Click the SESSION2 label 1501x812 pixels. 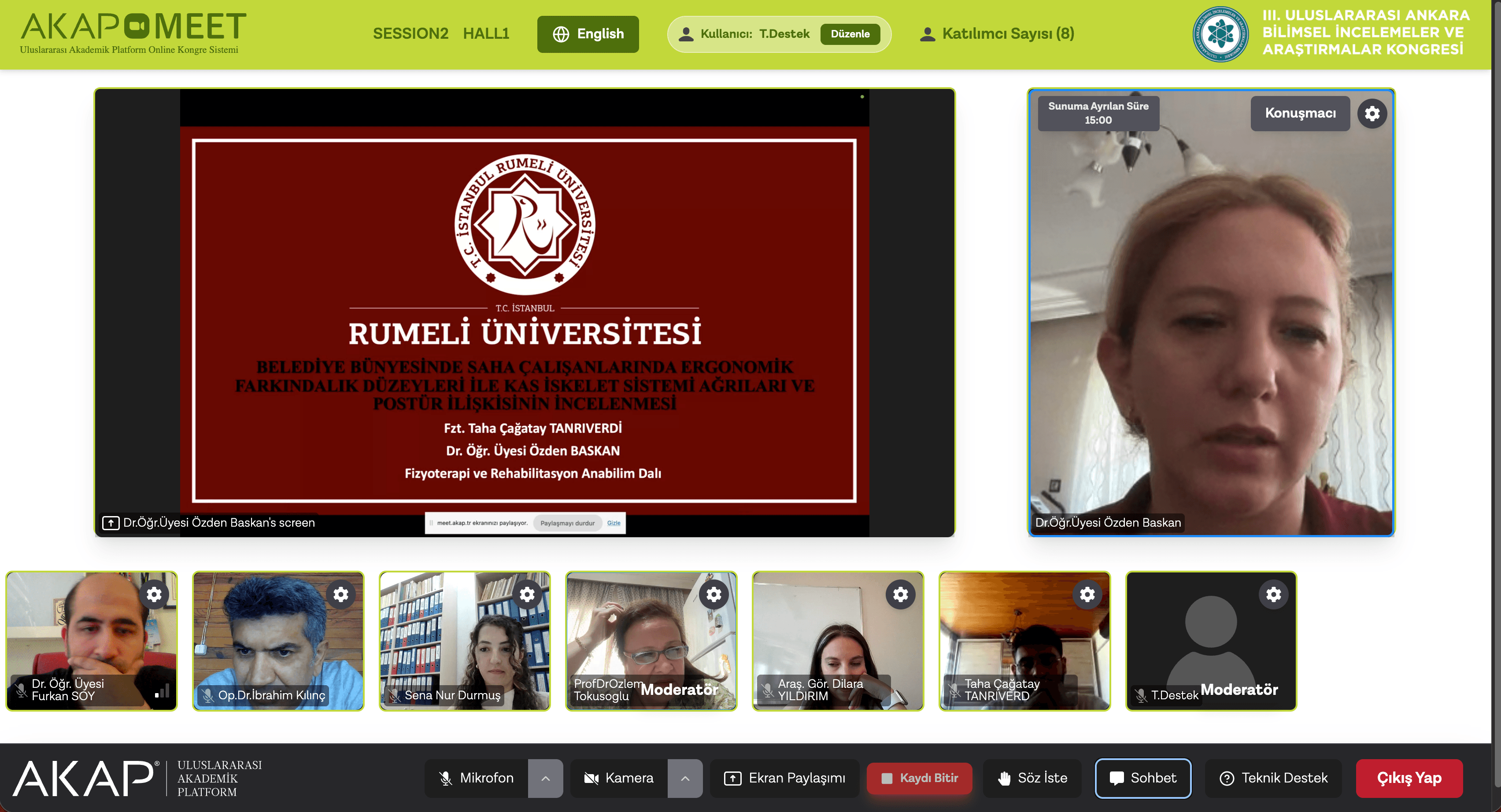point(411,34)
